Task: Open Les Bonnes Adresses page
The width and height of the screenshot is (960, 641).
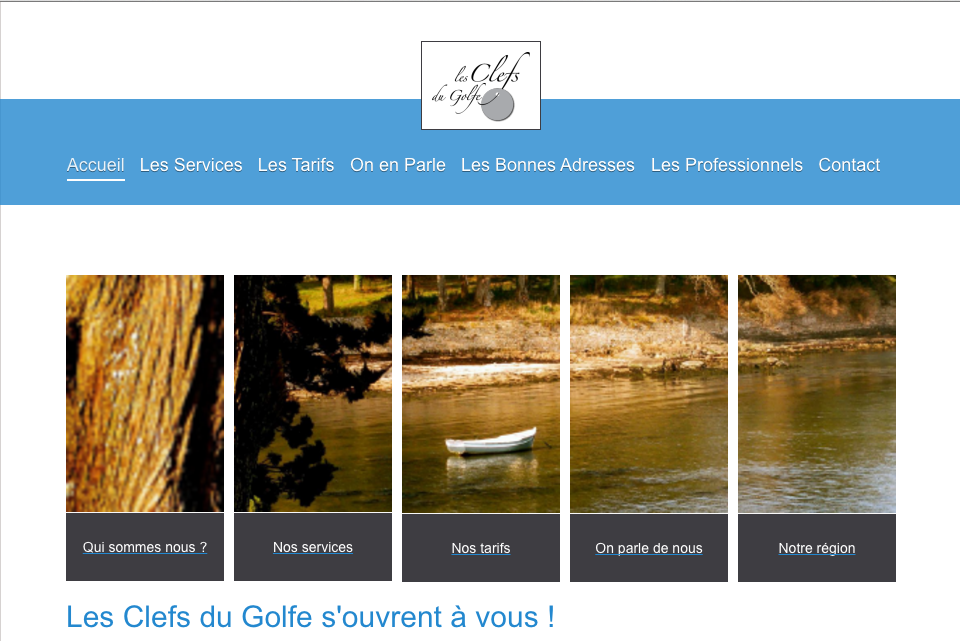Action: click(x=548, y=165)
